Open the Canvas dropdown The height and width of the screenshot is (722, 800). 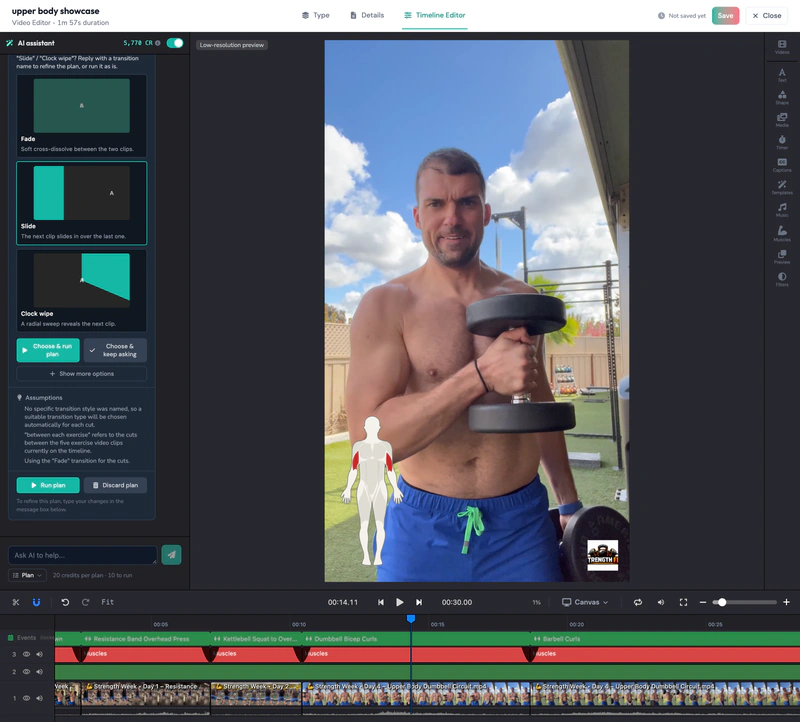(x=585, y=602)
